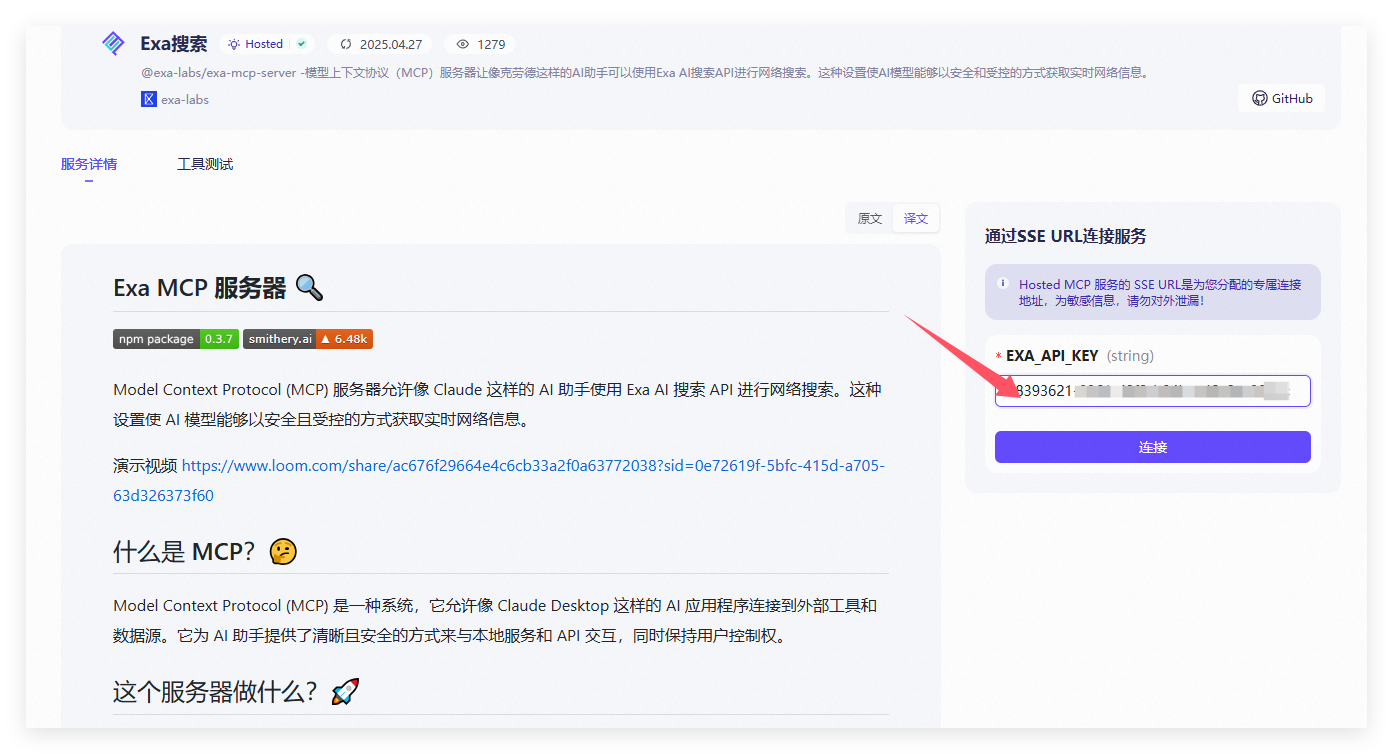Click the update date 2025.04.27 icon
The height and width of the screenshot is (754, 1393).
[x=347, y=44]
